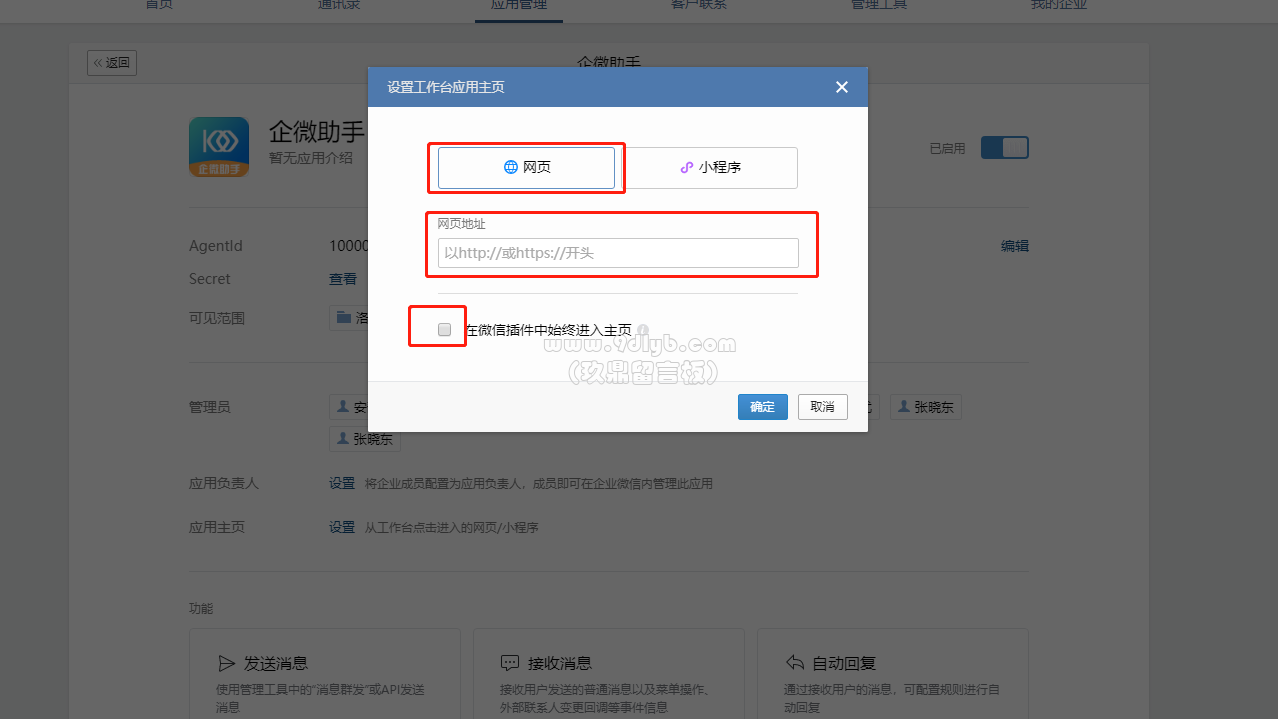Open the 通讯录 navigation tab
Viewport: 1278px width, 719px height.
(339, 6)
